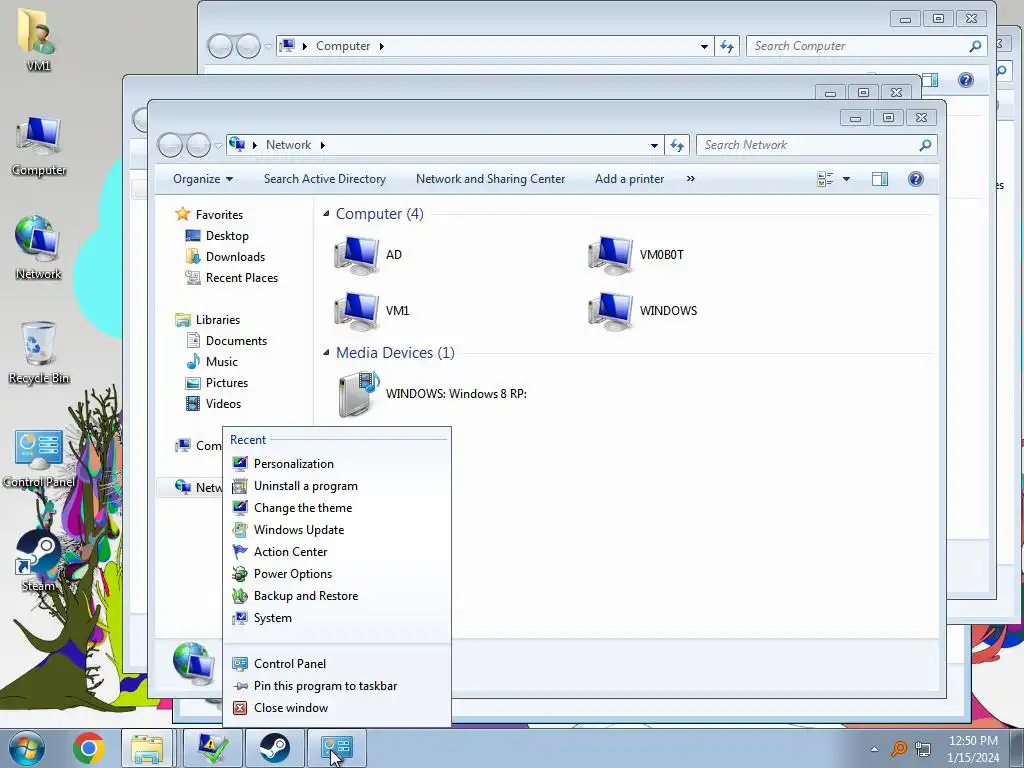Click Search Active Directory
This screenshot has width=1024, height=768.
coord(325,179)
